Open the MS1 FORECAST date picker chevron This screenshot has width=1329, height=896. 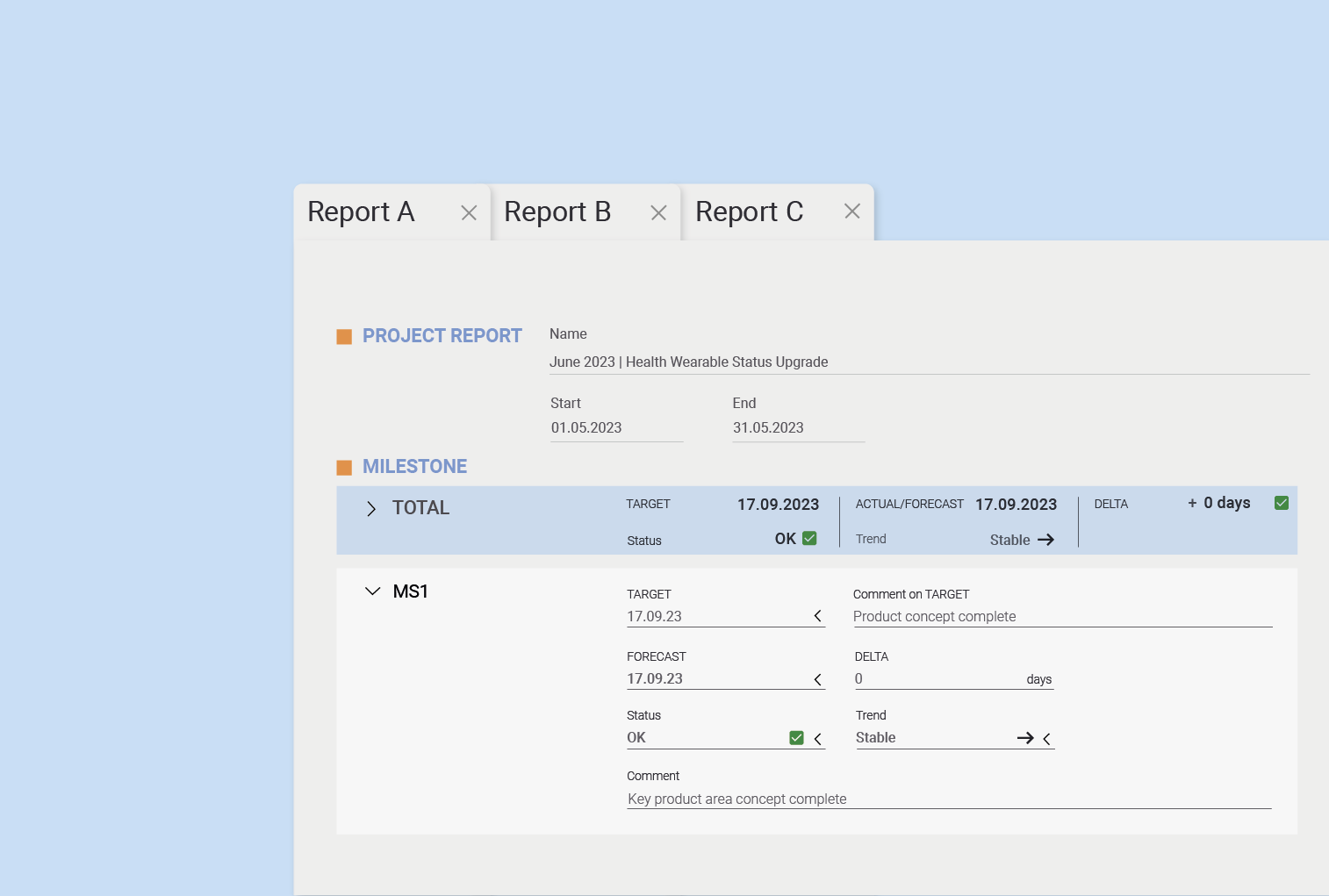(818, 679)
